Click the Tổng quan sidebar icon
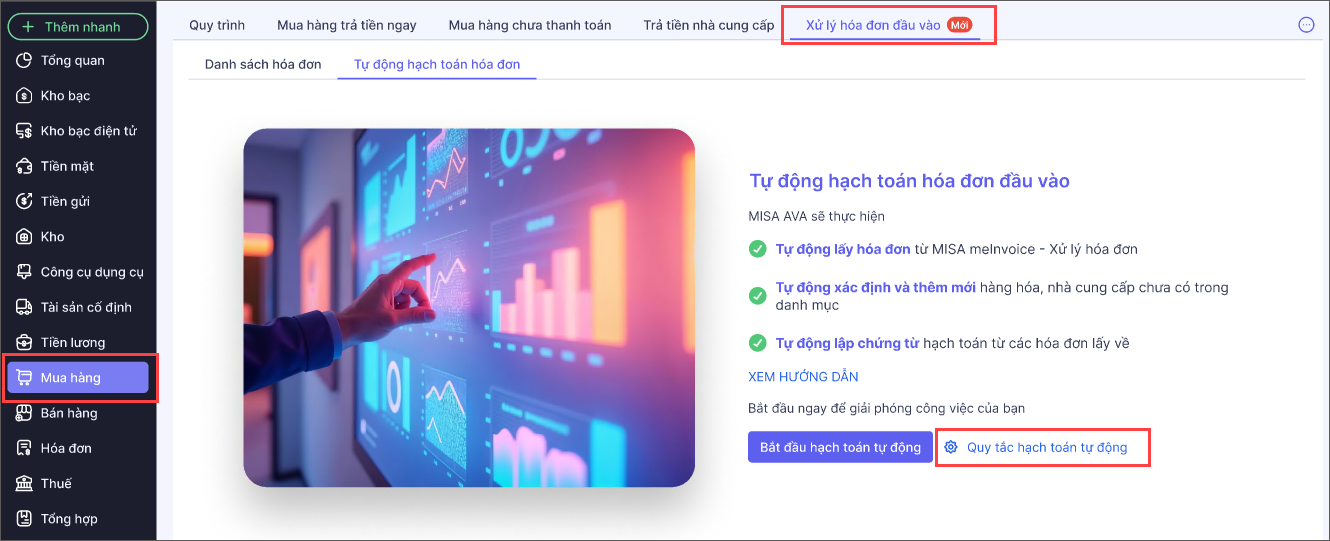Image resolution: width=1330 pixels, height=541 pixels. pos(25,61)
